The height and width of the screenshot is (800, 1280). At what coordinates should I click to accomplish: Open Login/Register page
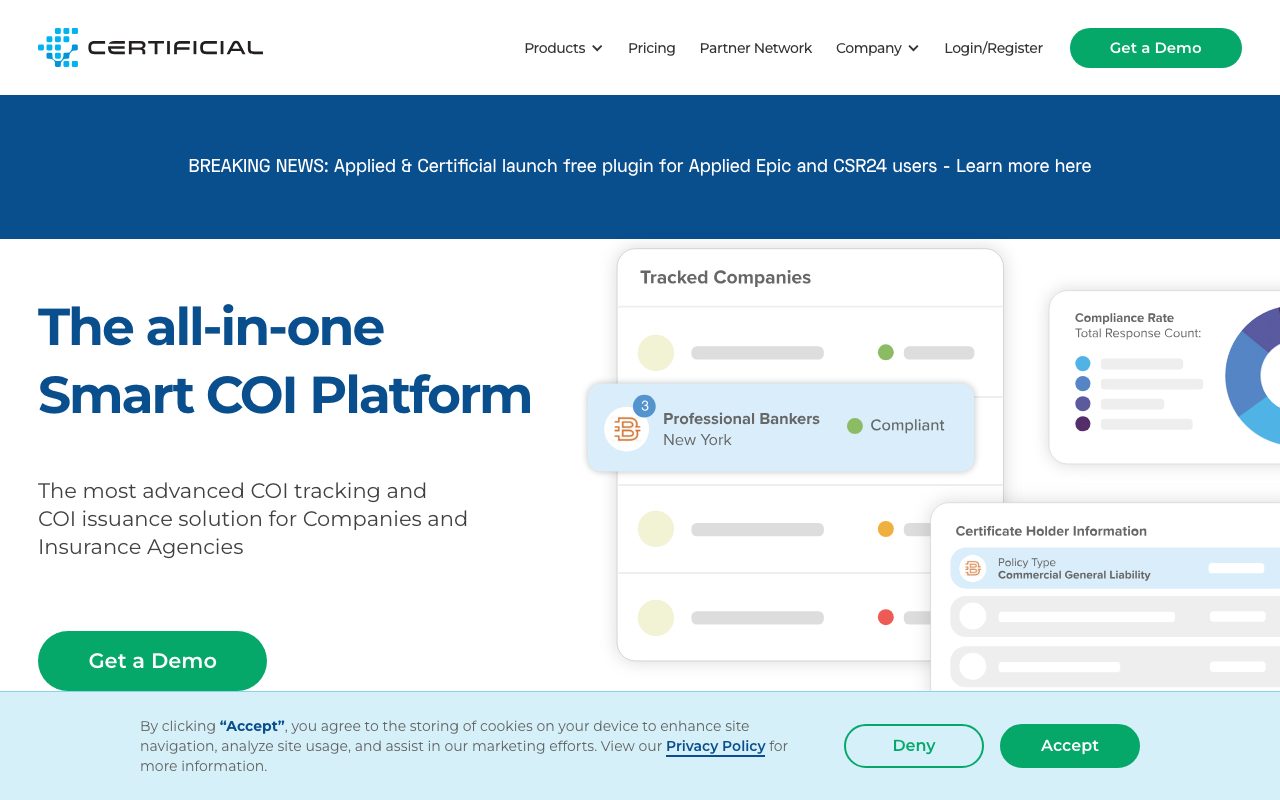pos(993,48)
